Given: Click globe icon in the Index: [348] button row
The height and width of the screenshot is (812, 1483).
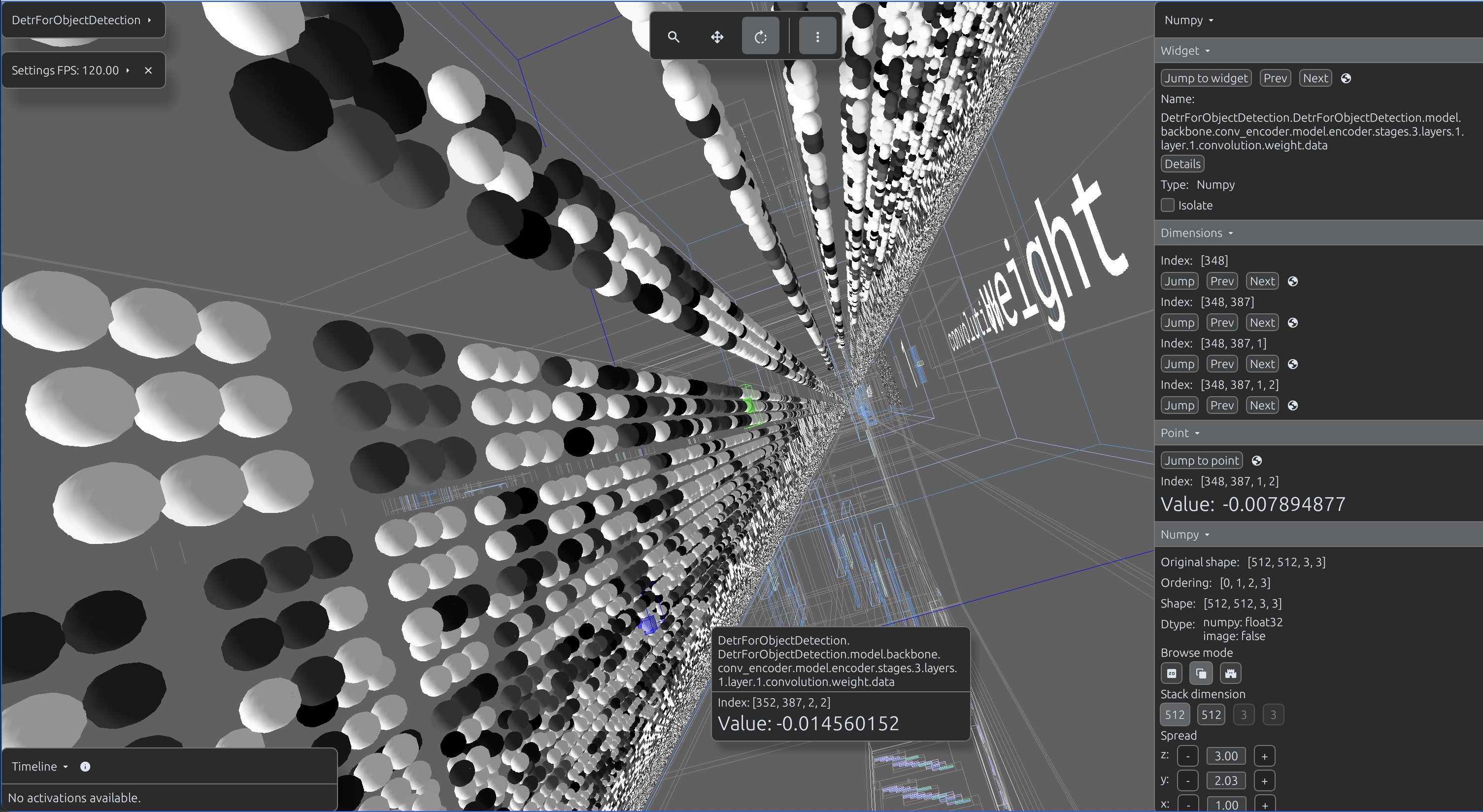Looking at the screenshot, I should (1292, 281).
